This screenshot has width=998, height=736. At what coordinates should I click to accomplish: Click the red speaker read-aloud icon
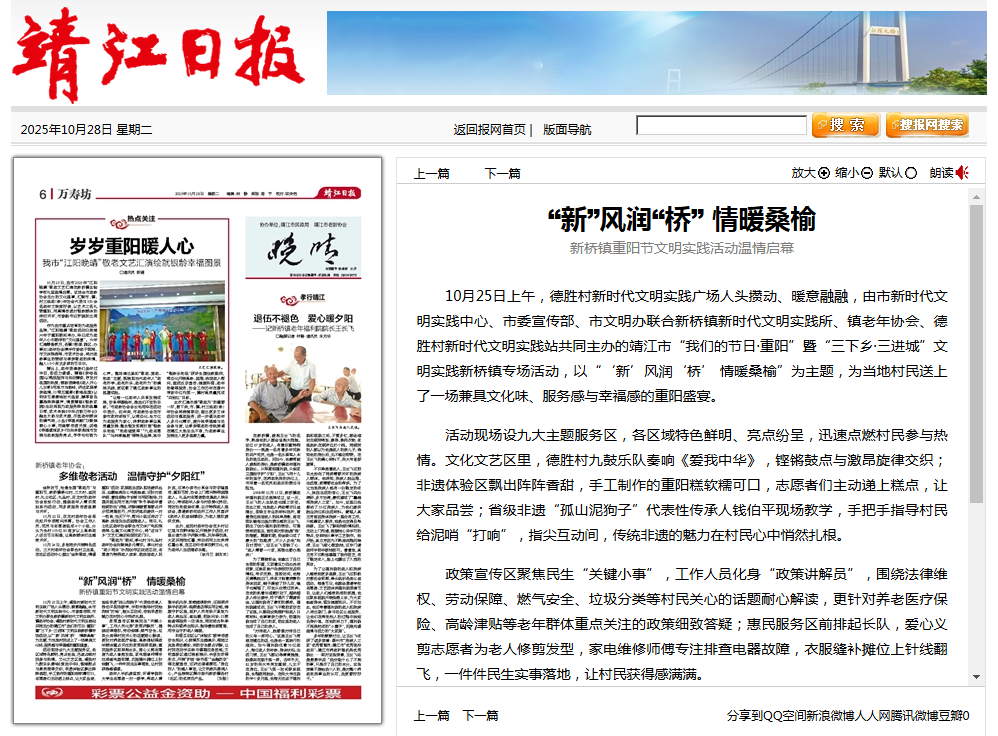(x=962, y=173)
